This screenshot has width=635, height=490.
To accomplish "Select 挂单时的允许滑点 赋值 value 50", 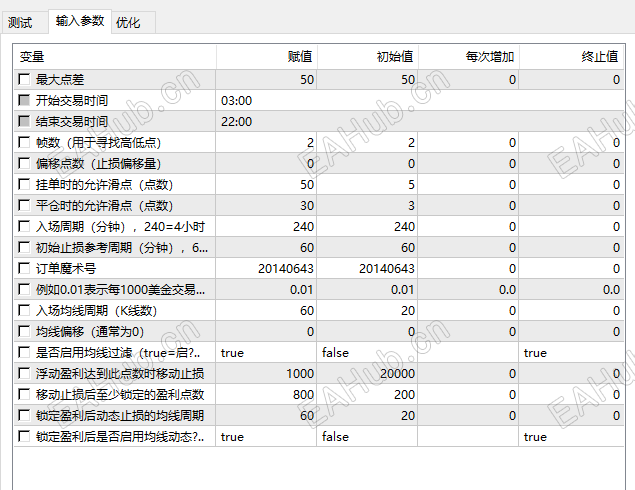I will tap(266, 185).
